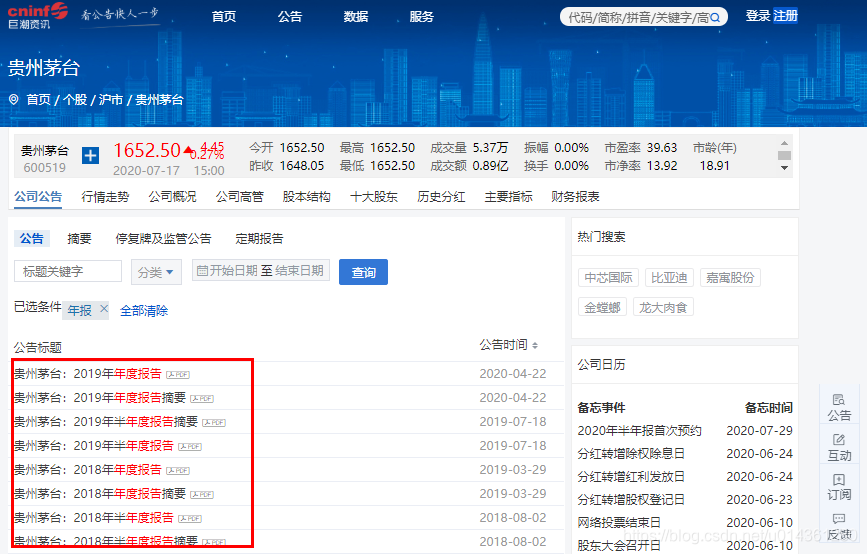
Task: Switch to 公司高管 tab
Action: [x=239, y=197]
